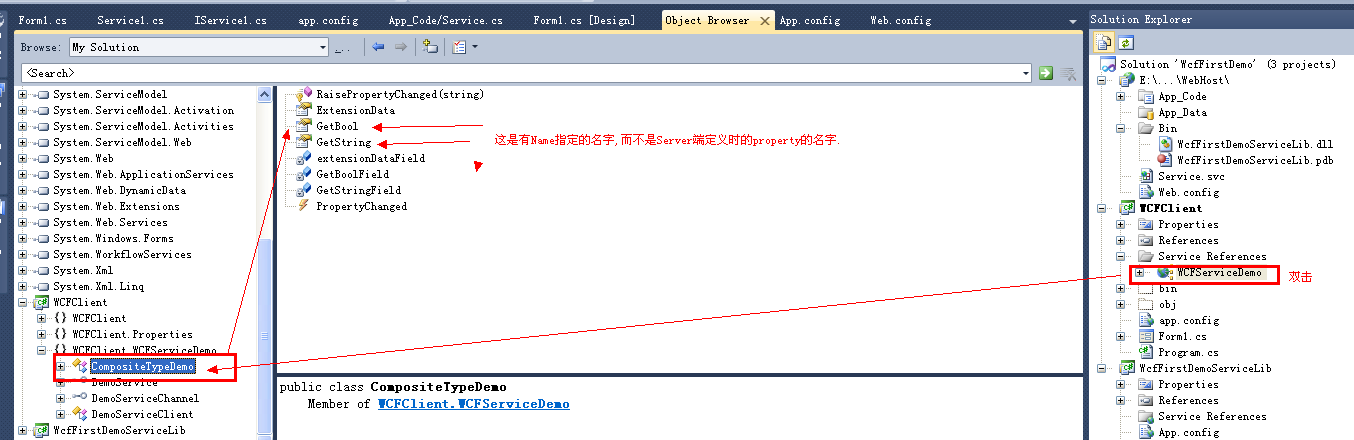
Task: Switch to the App_Code/Service.cs tab
Action: click(445, 20)
